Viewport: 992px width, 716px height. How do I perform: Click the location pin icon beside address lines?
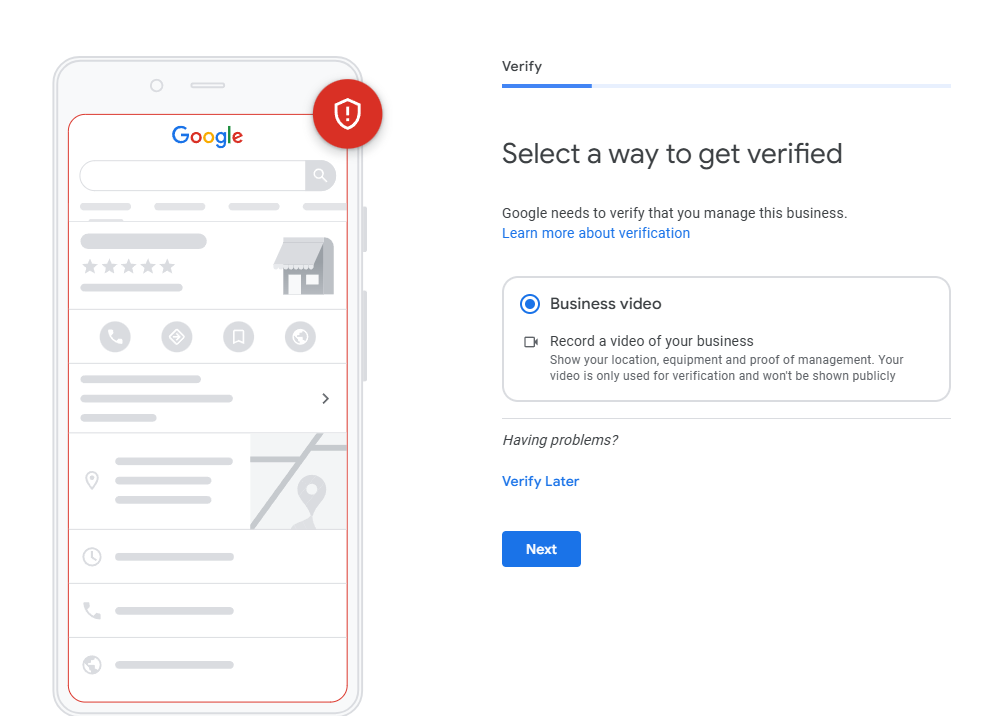coord(92,480)
